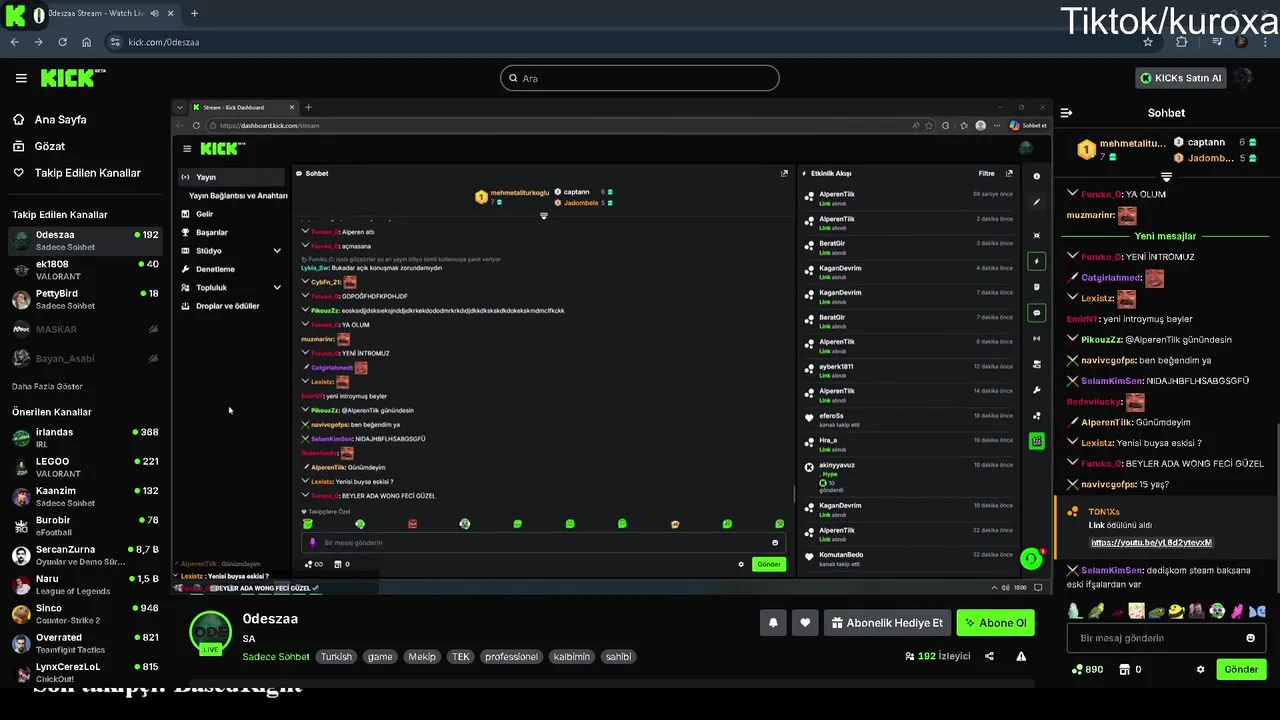Screen dimensions: 1280x720
Task: Open Naru League of Legends channel
Action: 85,584
